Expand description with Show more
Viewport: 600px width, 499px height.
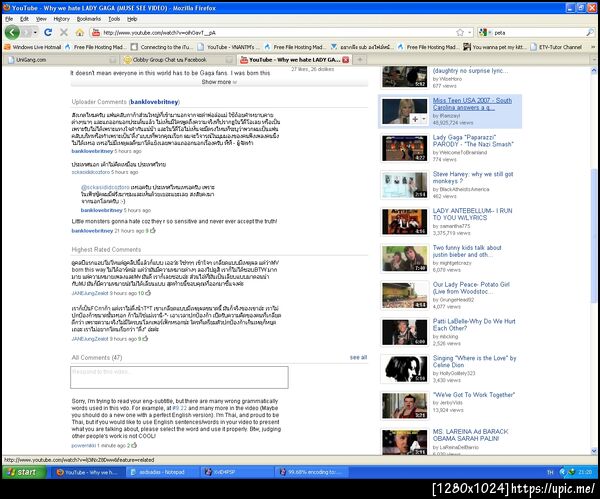219,82
